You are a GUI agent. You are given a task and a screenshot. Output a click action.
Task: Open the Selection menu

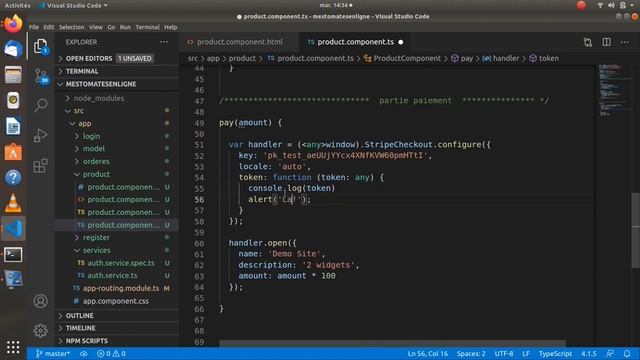coord(71,27)
